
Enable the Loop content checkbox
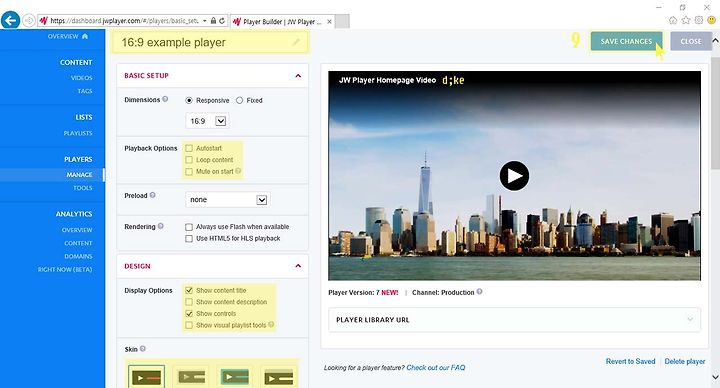(189, 160)
